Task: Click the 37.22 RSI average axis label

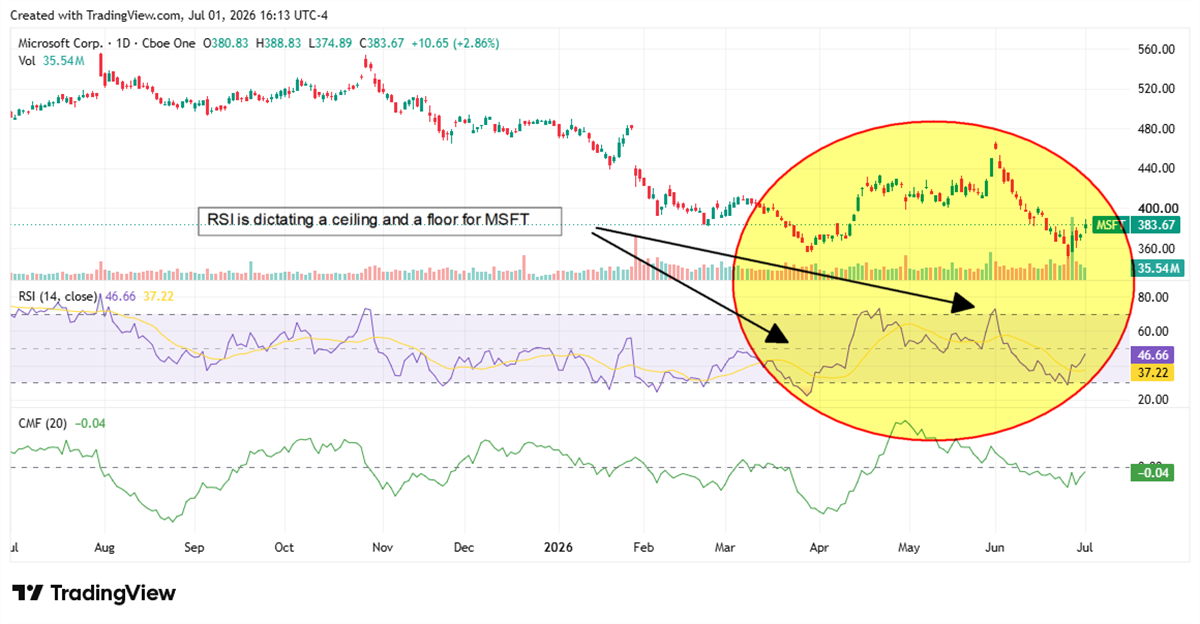Action: point(1153,371)
